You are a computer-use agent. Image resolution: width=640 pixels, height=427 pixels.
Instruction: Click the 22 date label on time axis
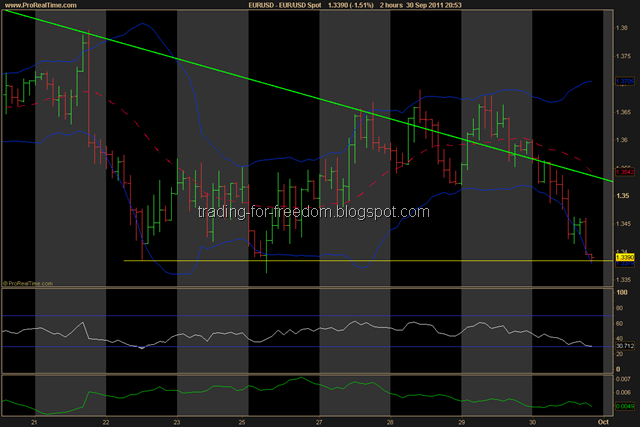(x=106, y=422)
